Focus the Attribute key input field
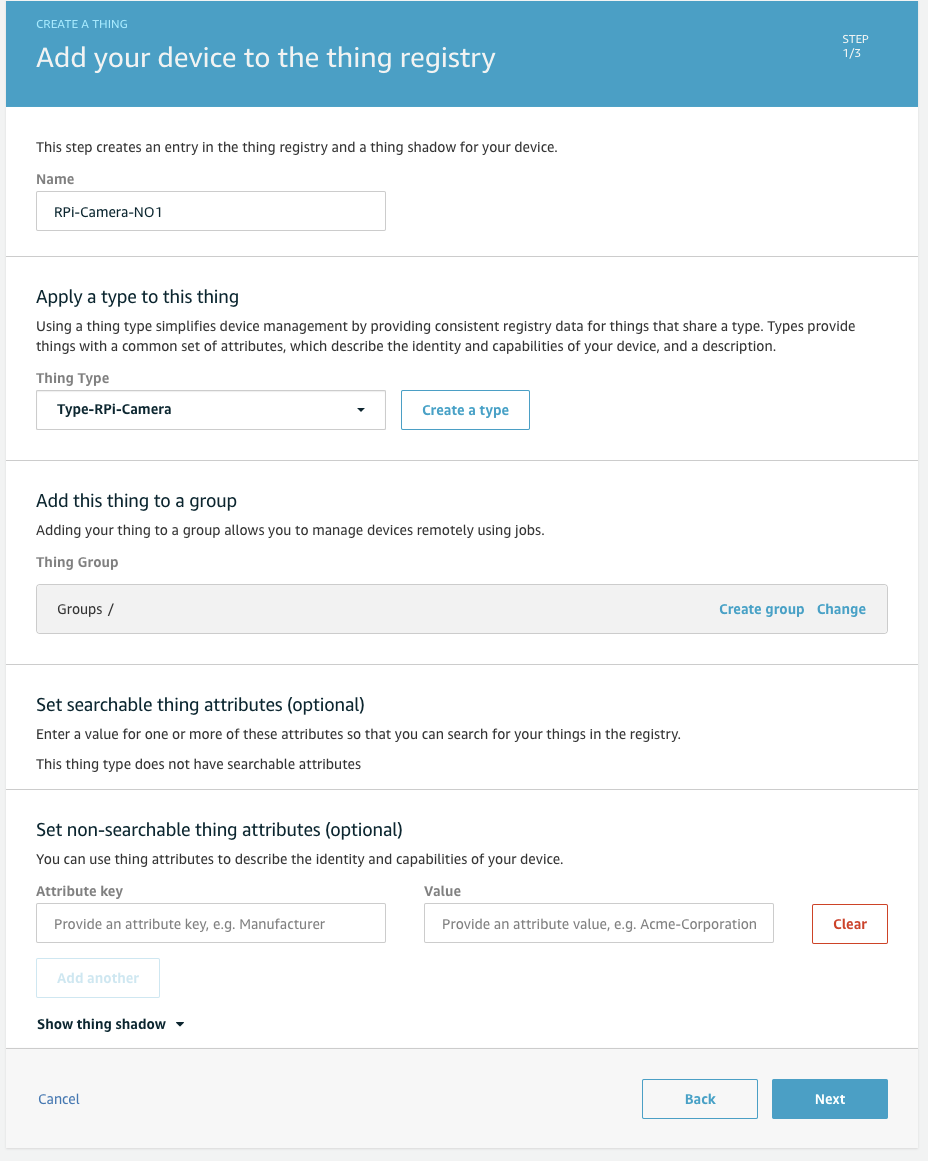 (211, 923)
